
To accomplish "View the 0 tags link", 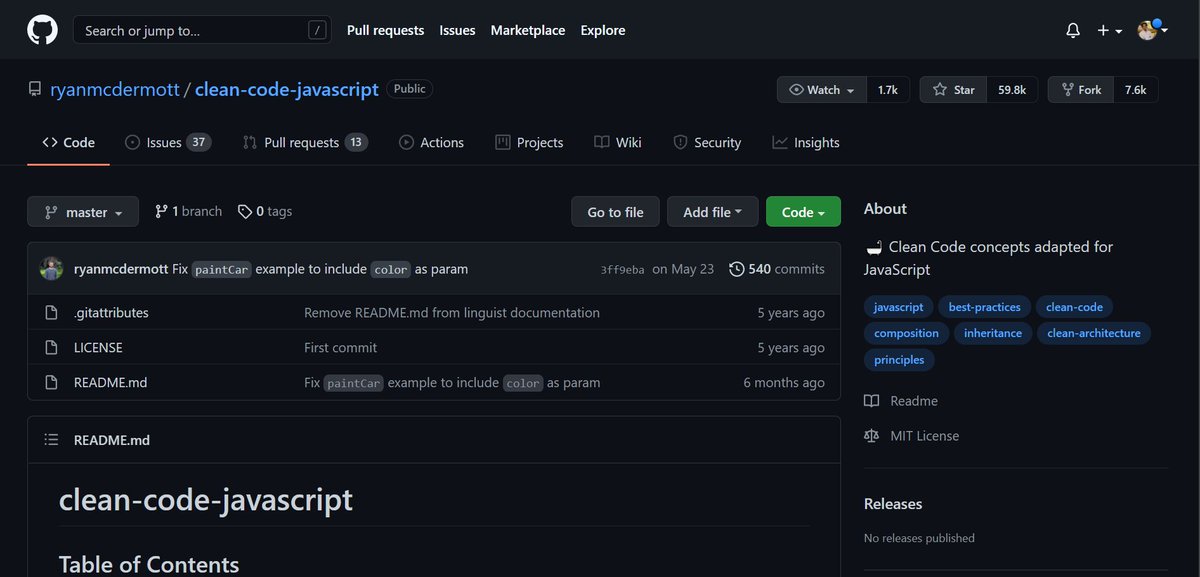I will [265, 211].
